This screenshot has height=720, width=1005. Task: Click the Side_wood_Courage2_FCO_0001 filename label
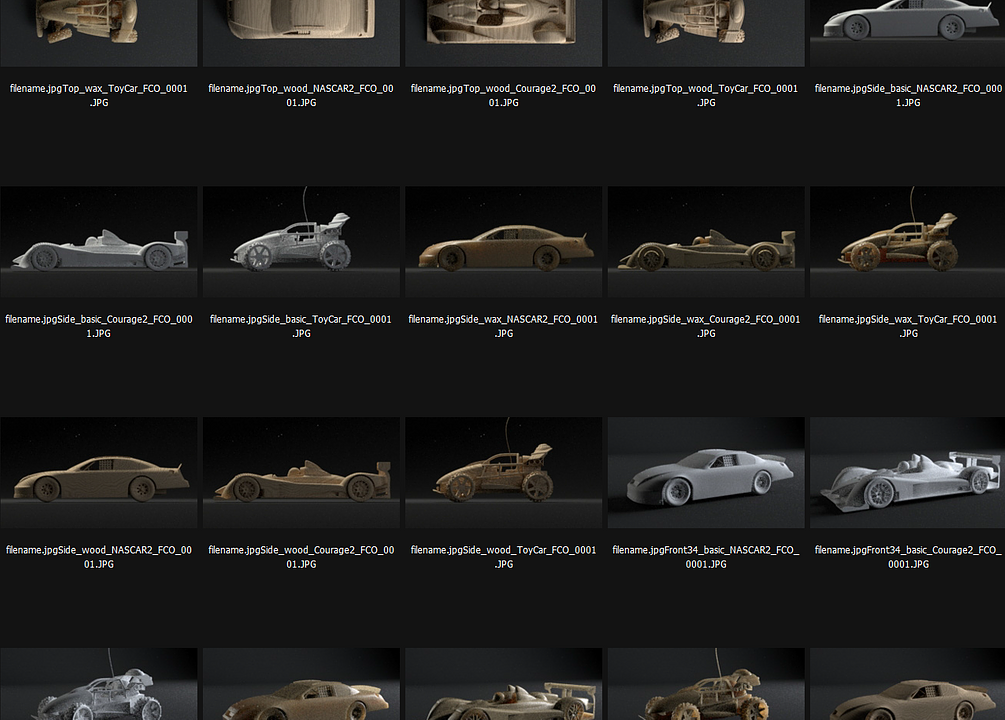coord(300,556)
